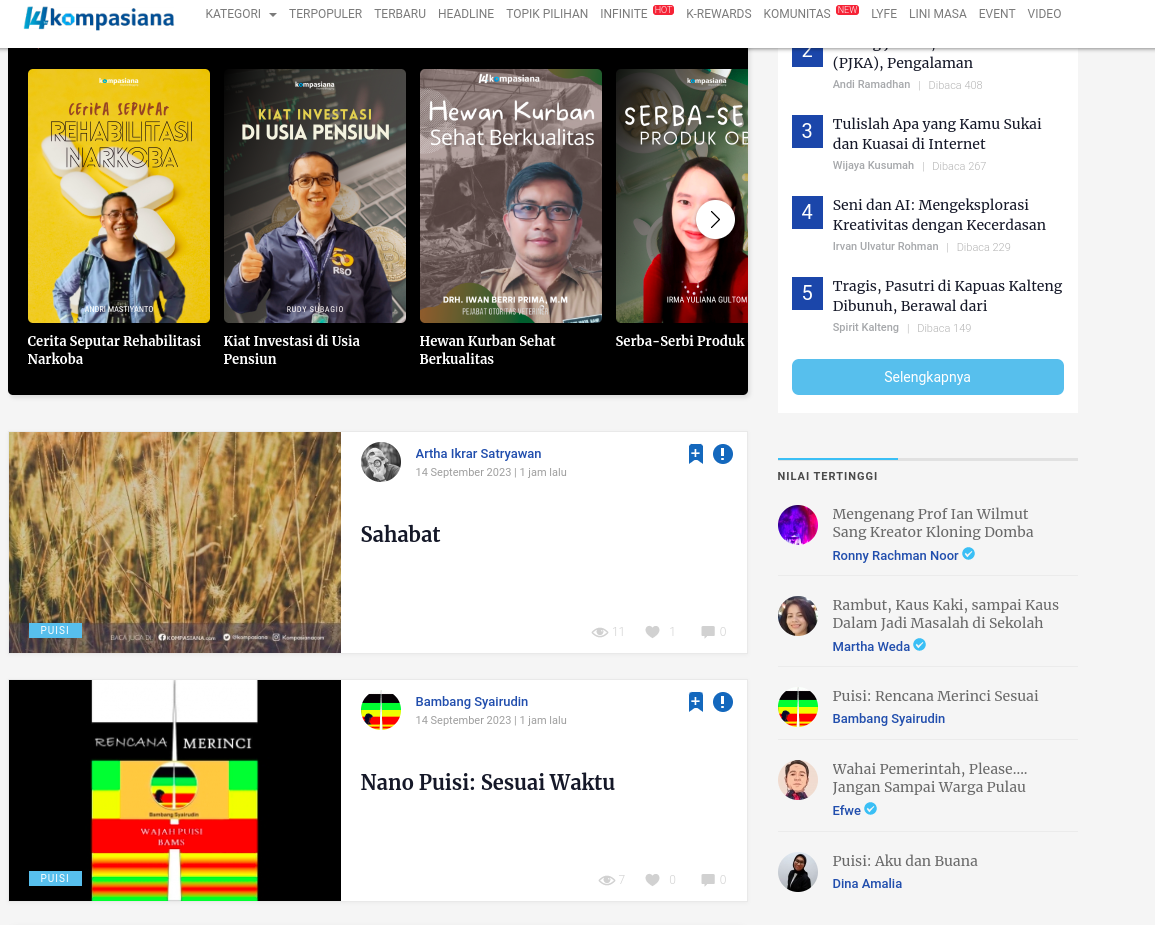Open Irvan Ulvatur Rohman's author name
The height and width of the screenshot is (925, 1155).
(885, 247)
